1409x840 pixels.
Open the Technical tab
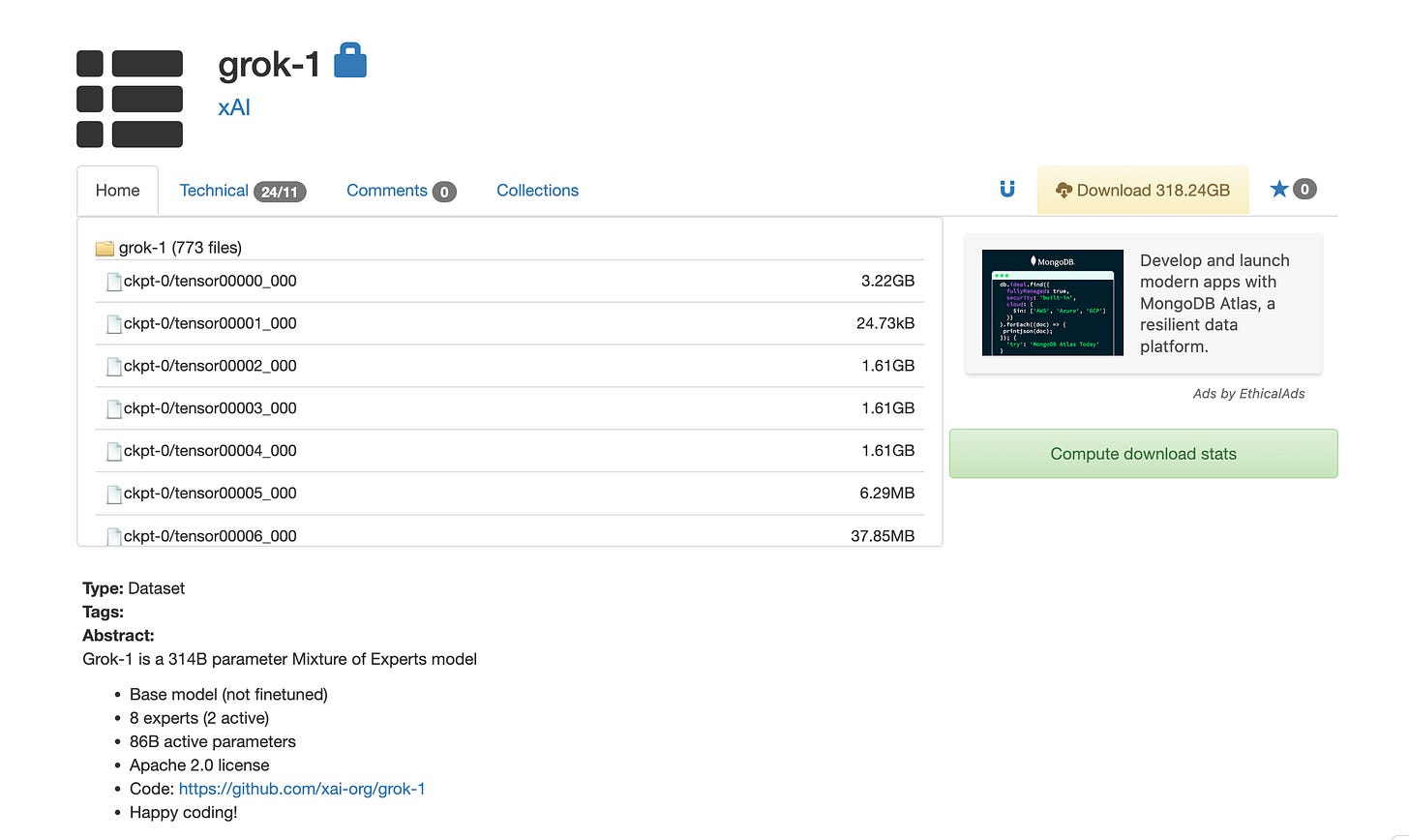[242, 191]
